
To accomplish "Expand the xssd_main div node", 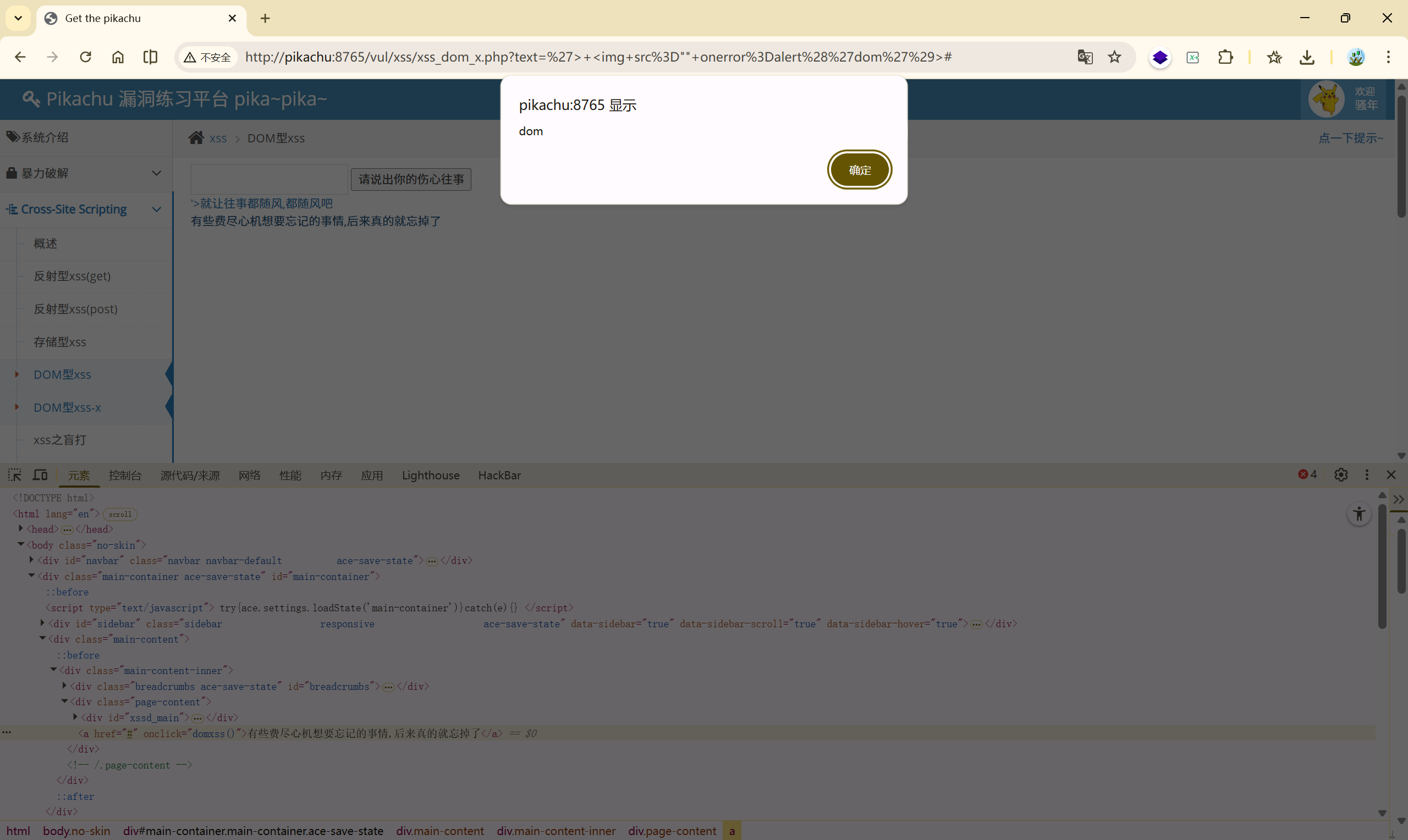I will 75,717.
